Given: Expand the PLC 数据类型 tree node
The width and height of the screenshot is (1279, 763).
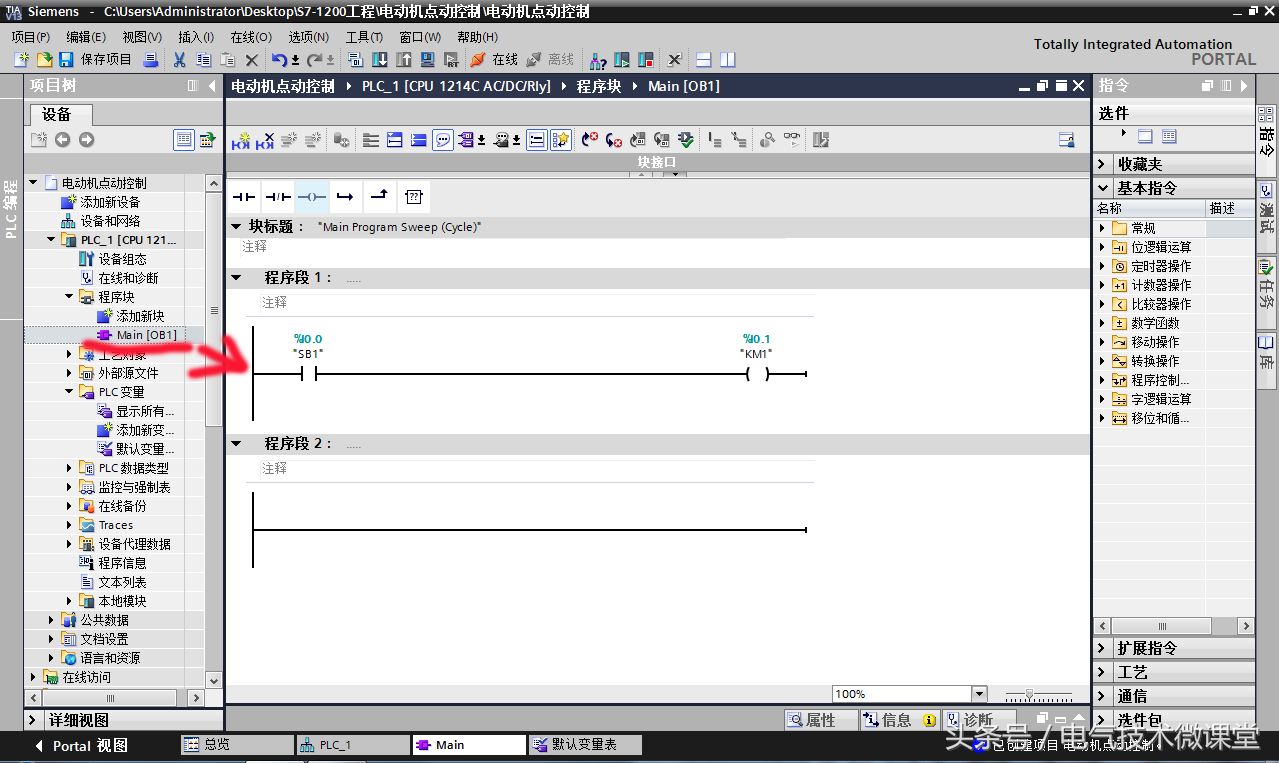Looking at the screenshot, I should coord(70,468).
